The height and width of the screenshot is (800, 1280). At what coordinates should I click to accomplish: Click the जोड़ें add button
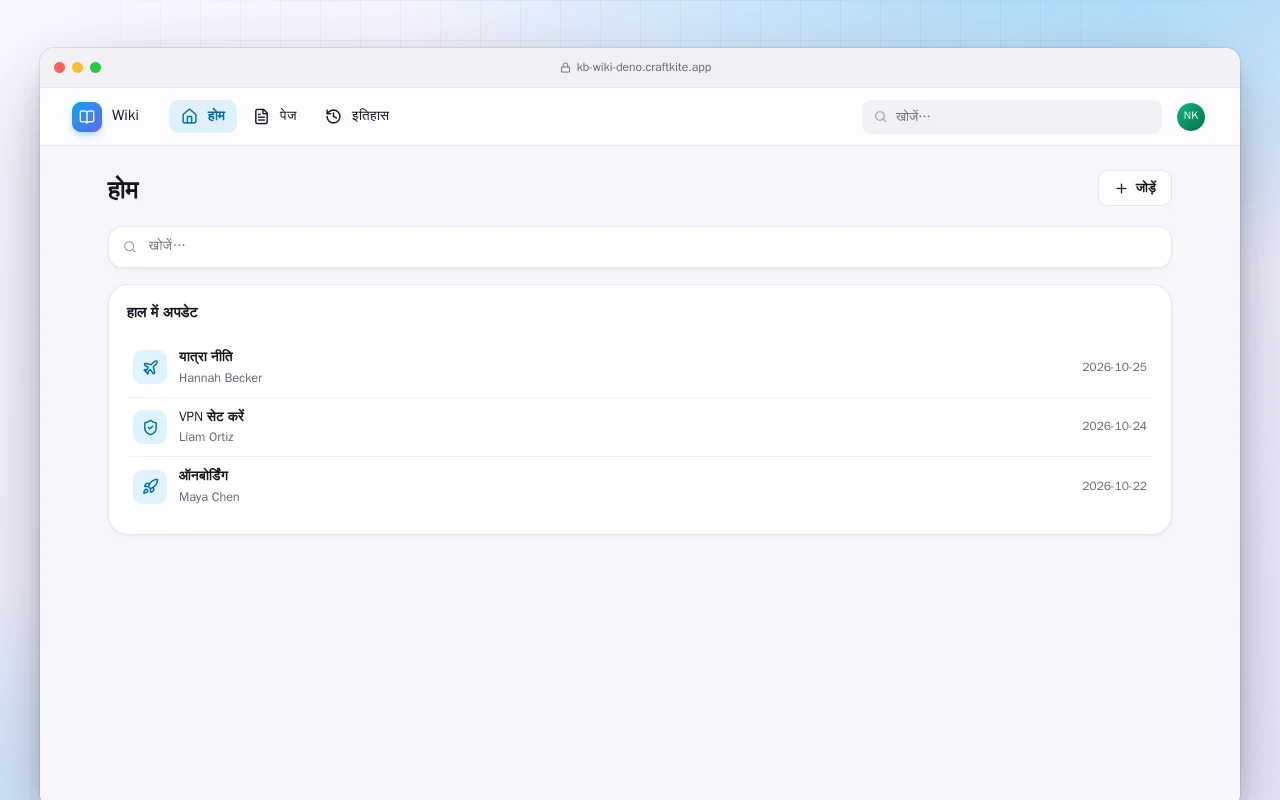1135,188
